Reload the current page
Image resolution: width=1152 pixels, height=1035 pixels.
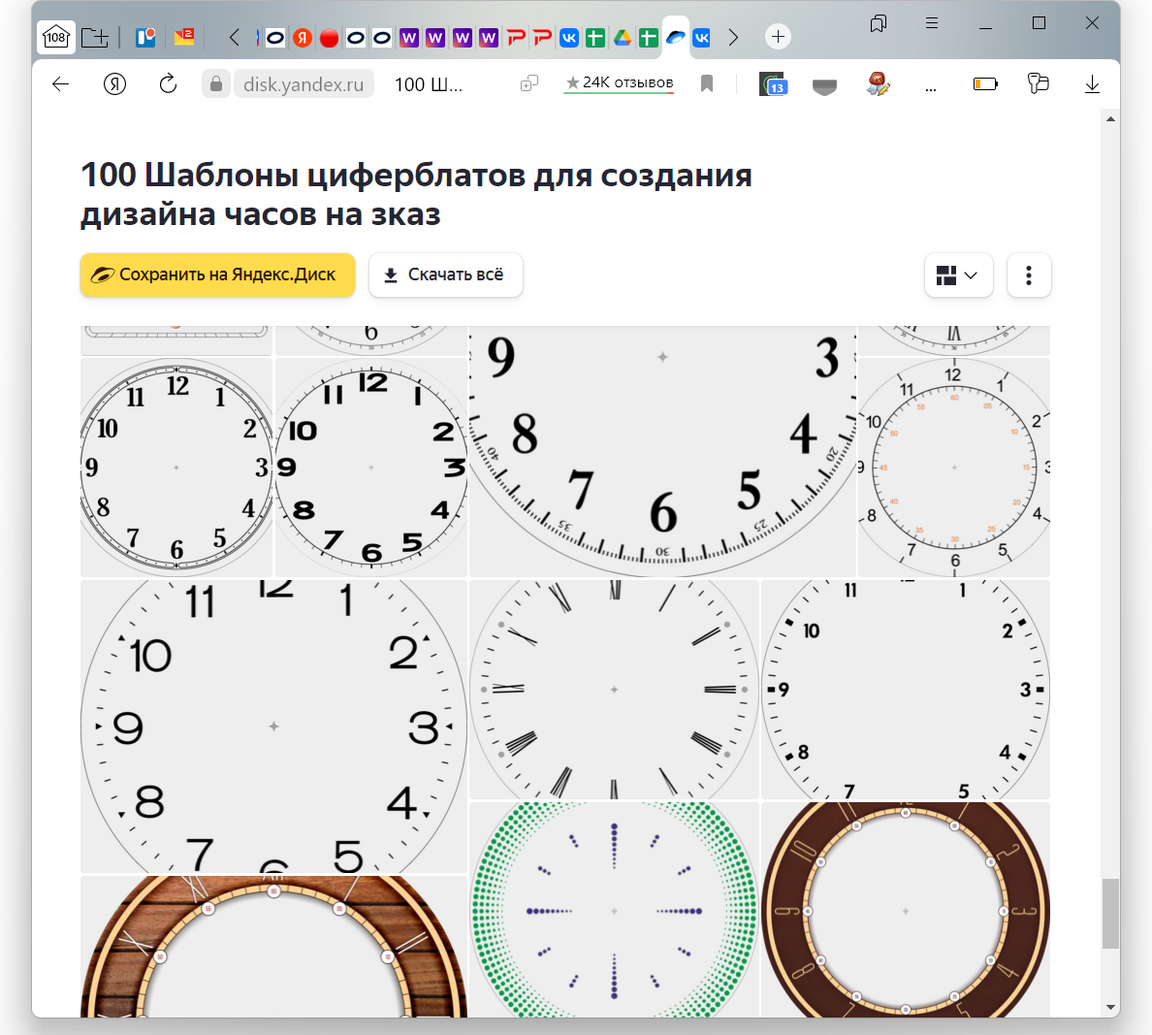(x=168, y=84)
